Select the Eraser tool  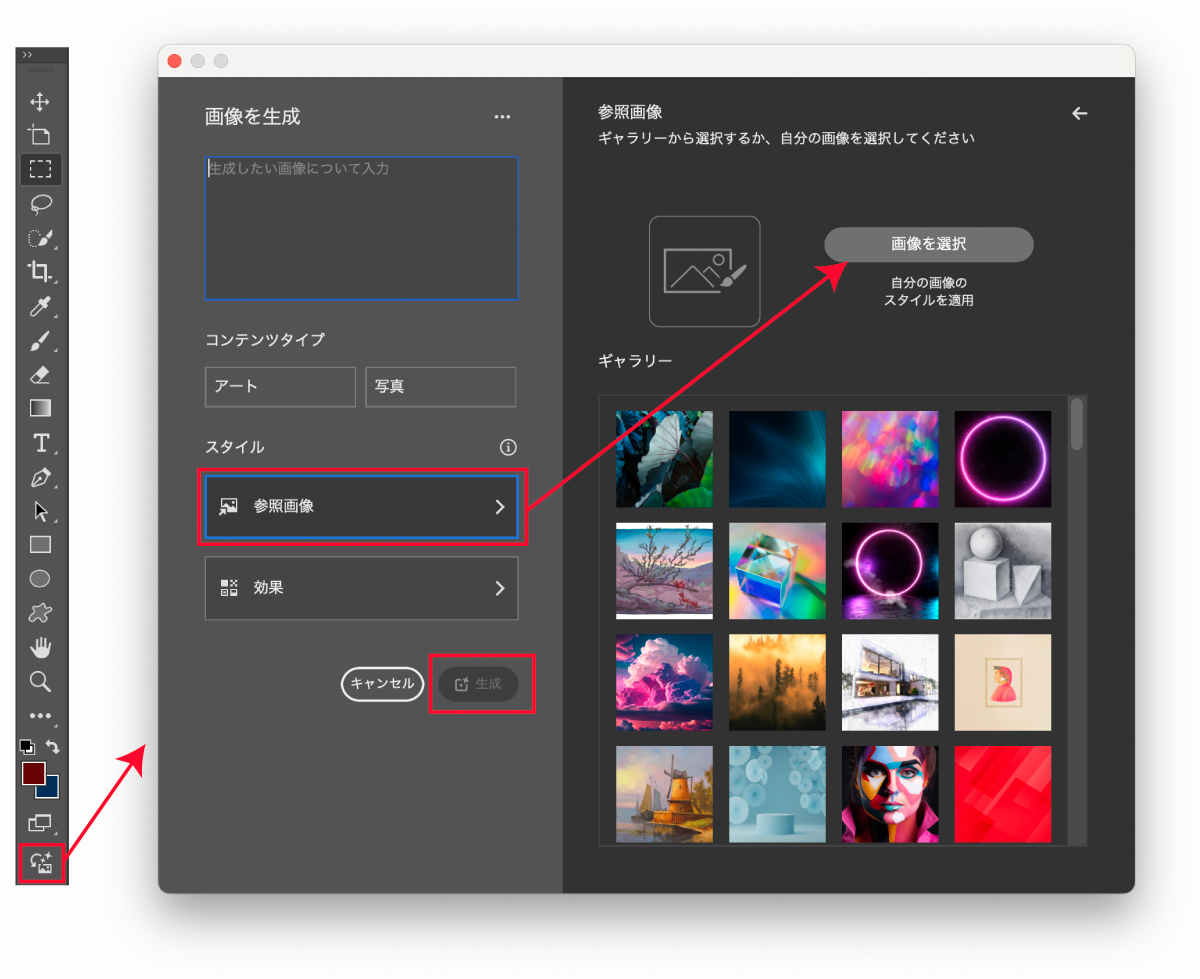(x=40, y=375)
